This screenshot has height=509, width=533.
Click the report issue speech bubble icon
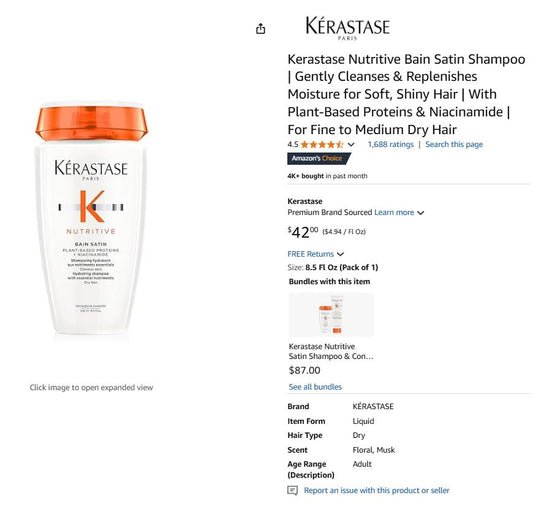(292, 490)
